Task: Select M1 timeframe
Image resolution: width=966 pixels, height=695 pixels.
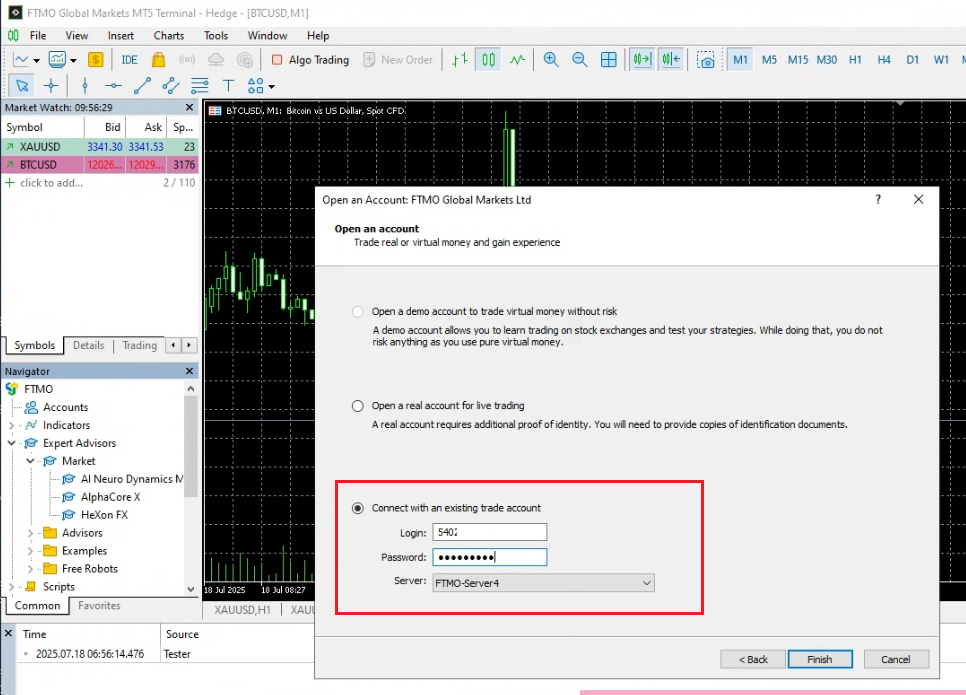Action: (x=741, y=60)
